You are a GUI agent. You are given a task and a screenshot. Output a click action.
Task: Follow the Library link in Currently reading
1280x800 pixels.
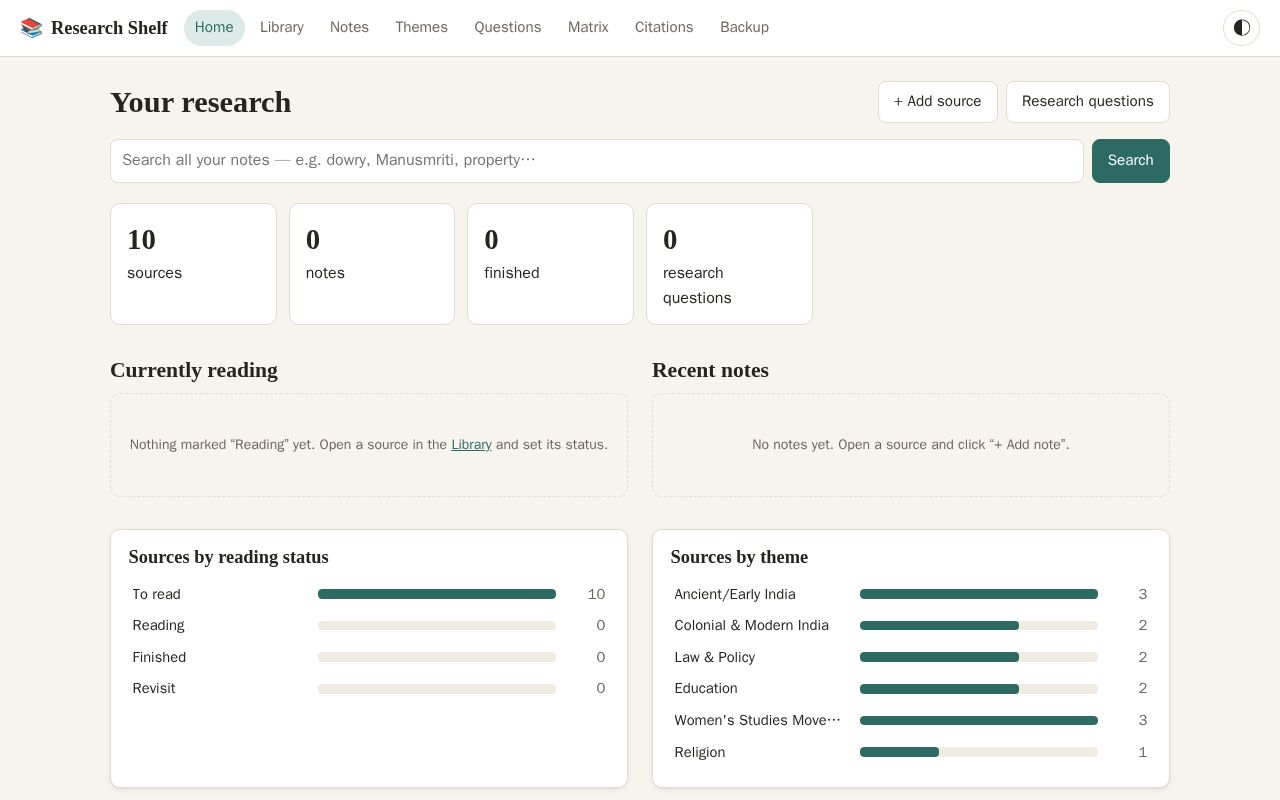click(471, 445)
